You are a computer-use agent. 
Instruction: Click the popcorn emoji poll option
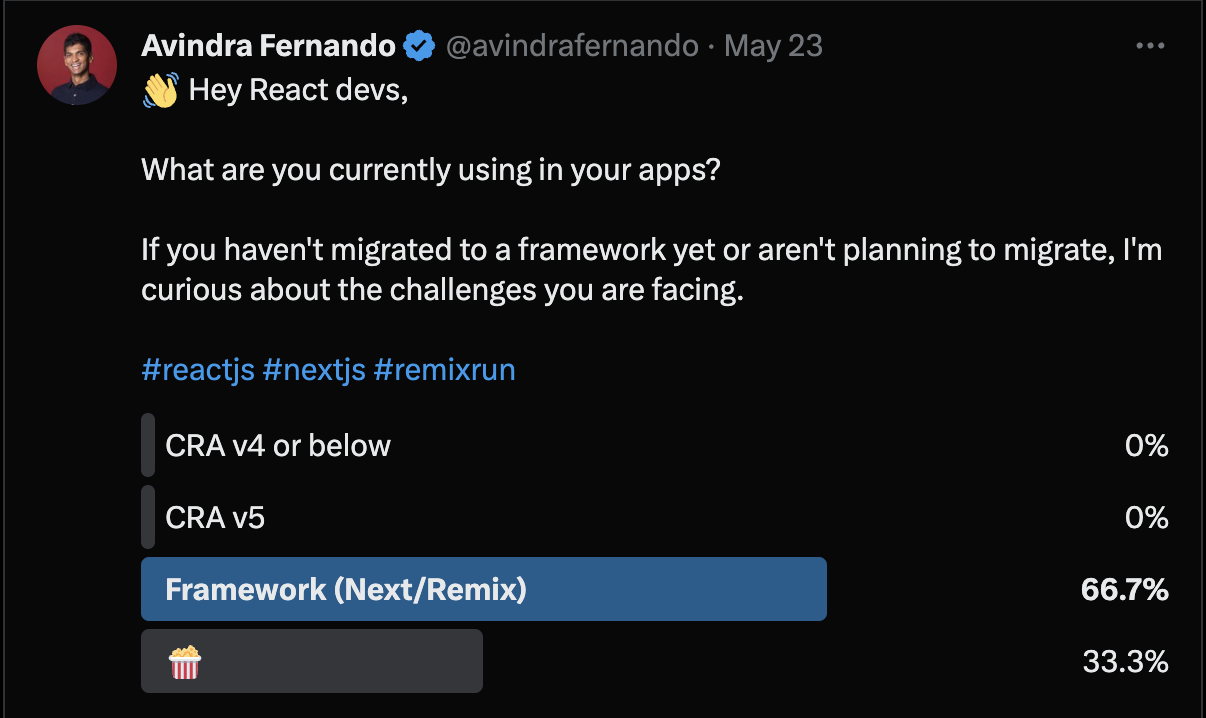click(311, 661)
